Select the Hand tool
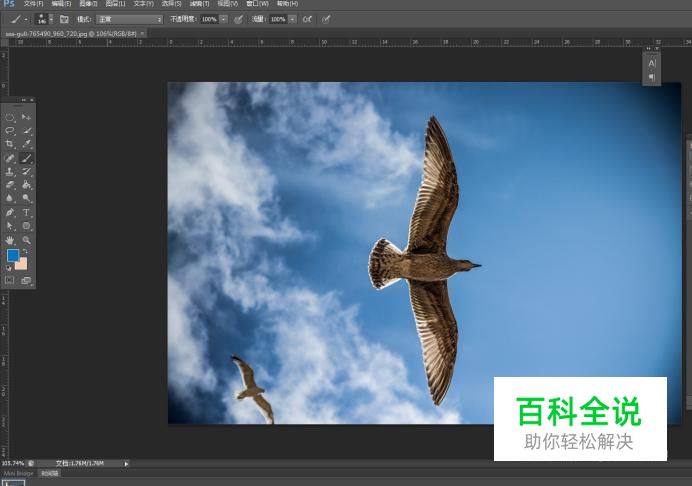This screenshot has width=692, height=486. (x=10, y=240)
